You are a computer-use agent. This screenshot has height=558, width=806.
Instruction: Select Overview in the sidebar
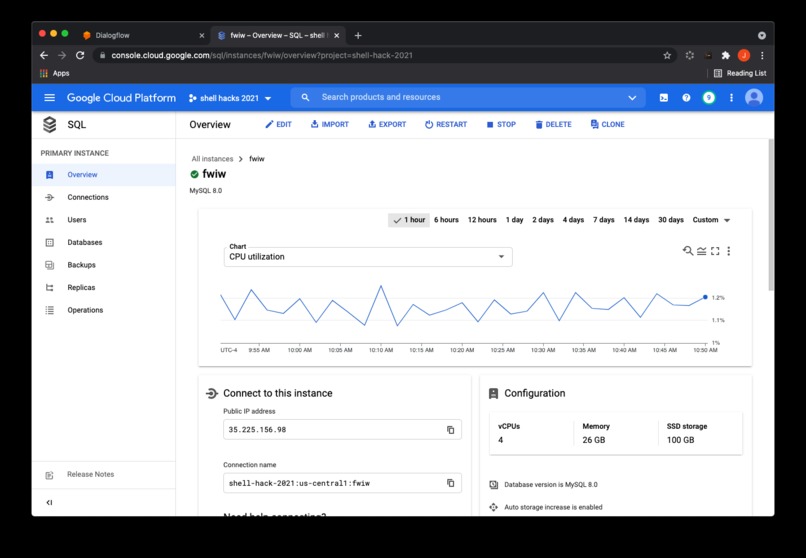104,175
